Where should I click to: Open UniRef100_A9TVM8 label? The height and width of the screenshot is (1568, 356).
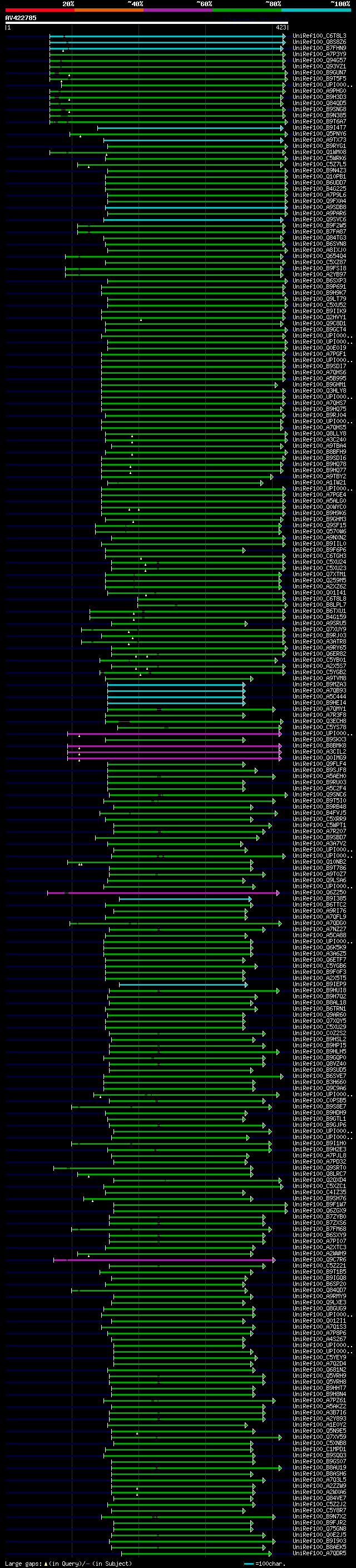[x=319, y=679]
